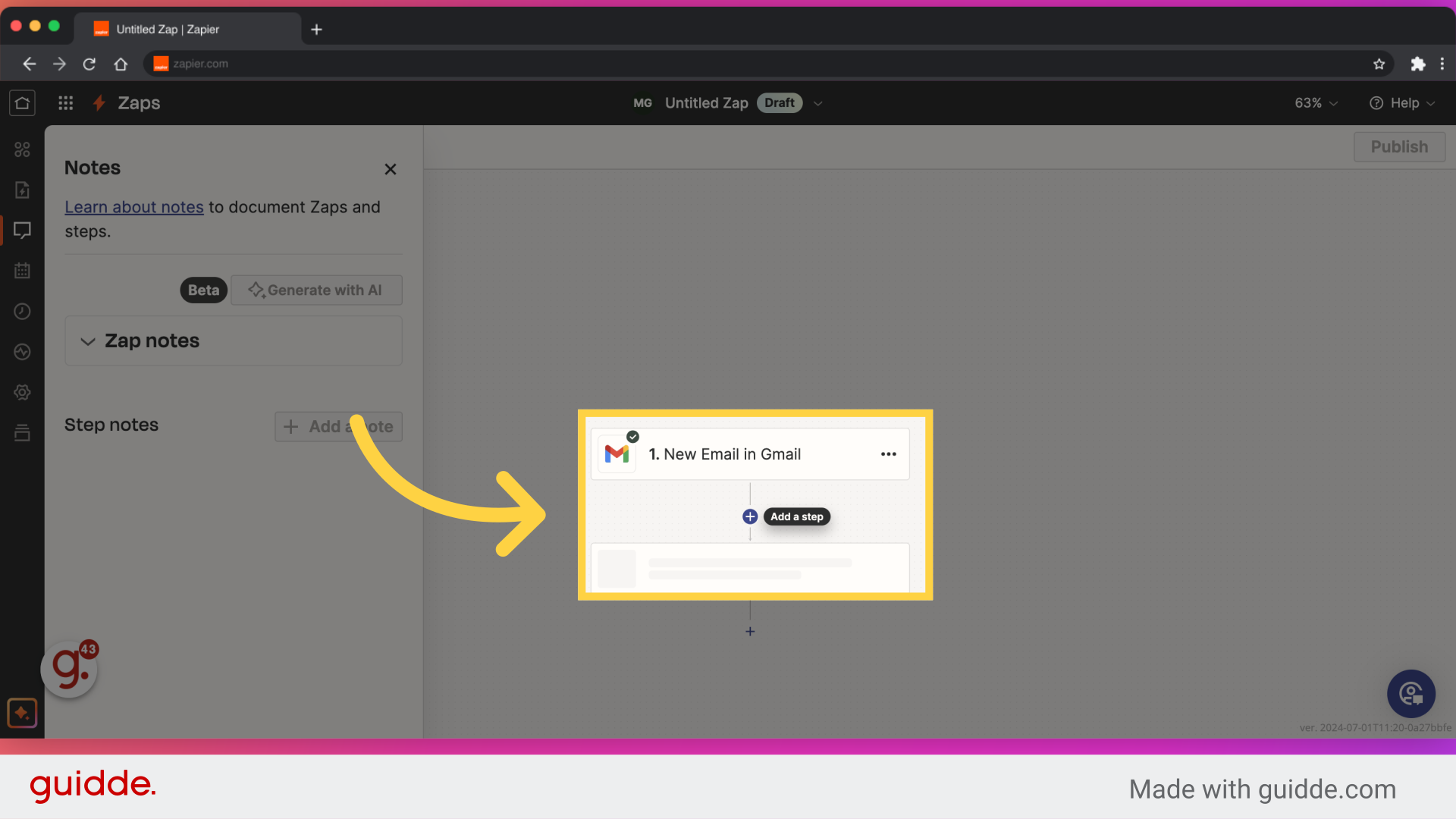Image resolution: width=1456 pixels, height=819 pixels.
Task: Click the Add a step label
Action: pos(796,516)
